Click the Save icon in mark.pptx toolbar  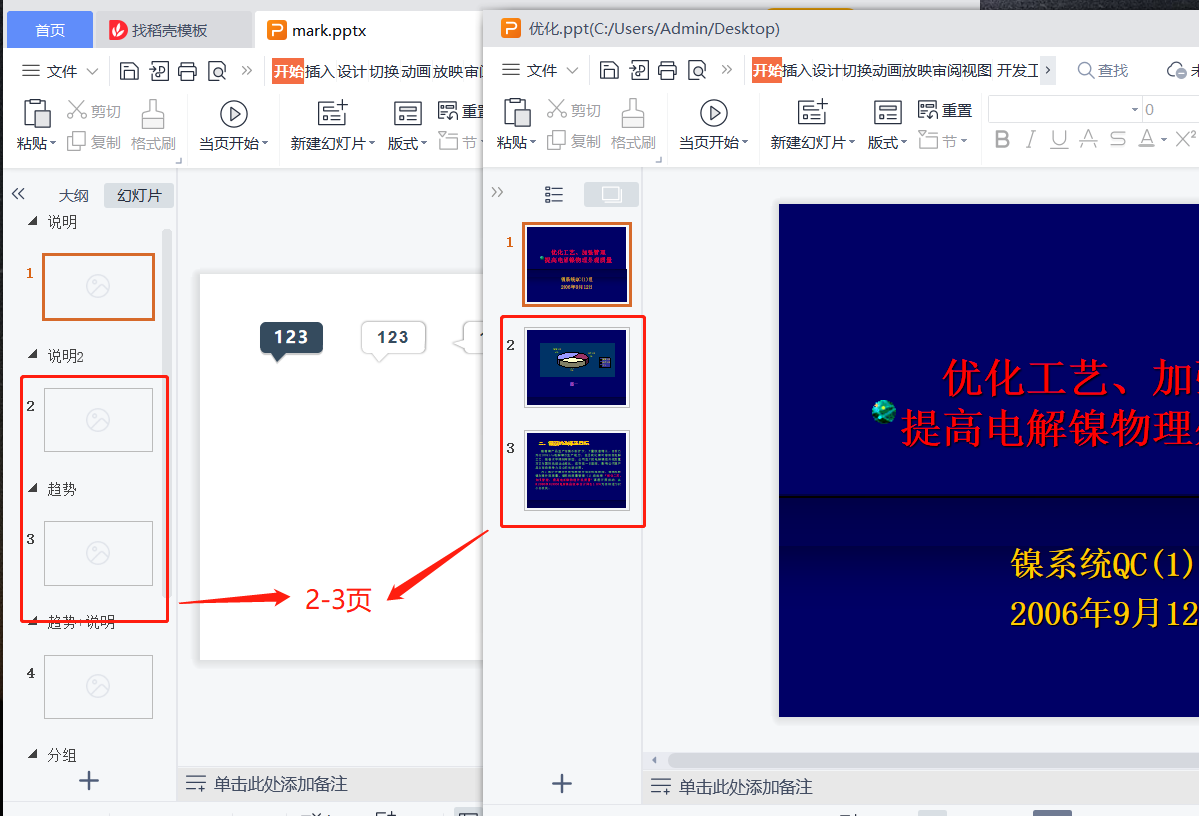(130, 70)
